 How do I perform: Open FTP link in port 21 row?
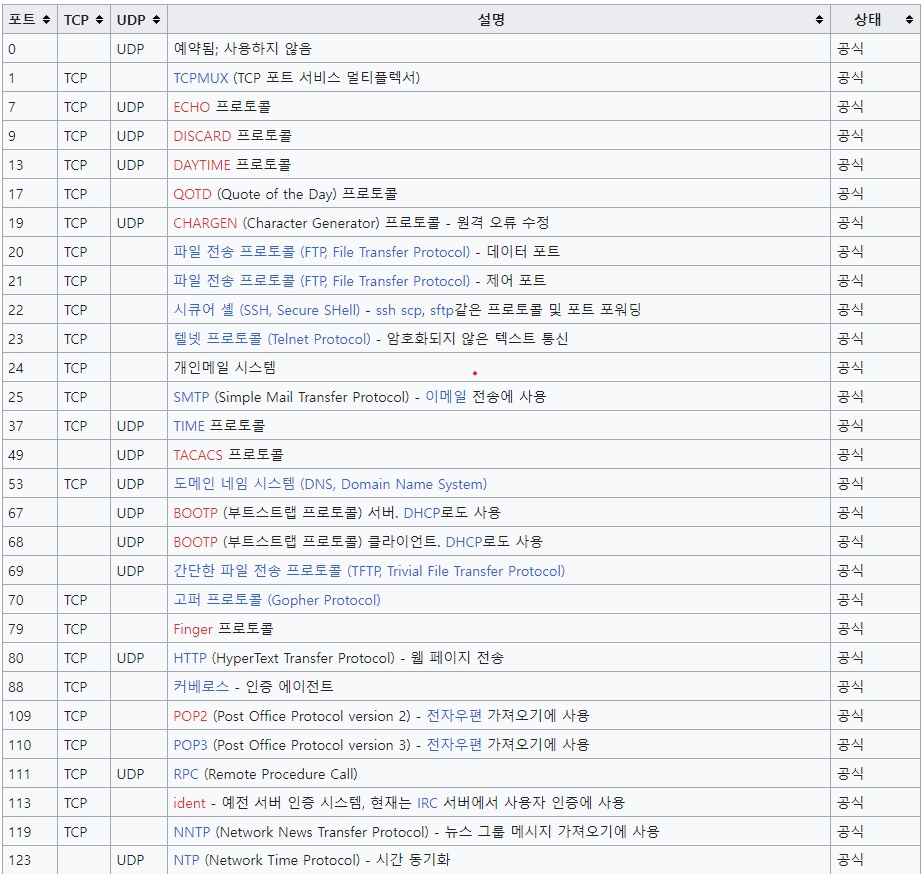click(x=322, y=281)
